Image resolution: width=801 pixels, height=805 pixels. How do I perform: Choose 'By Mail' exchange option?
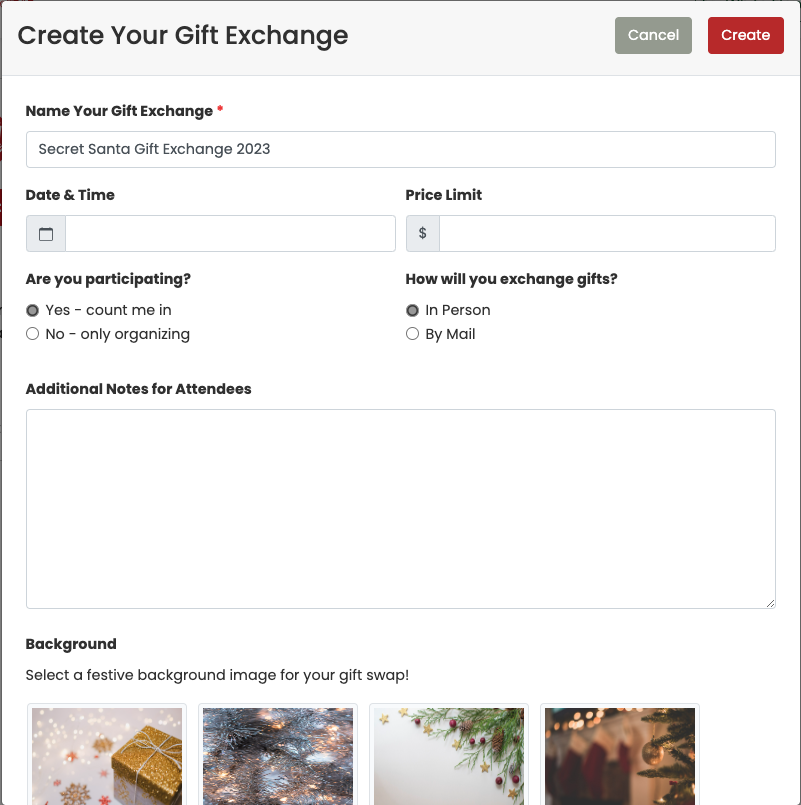[412, 335]
